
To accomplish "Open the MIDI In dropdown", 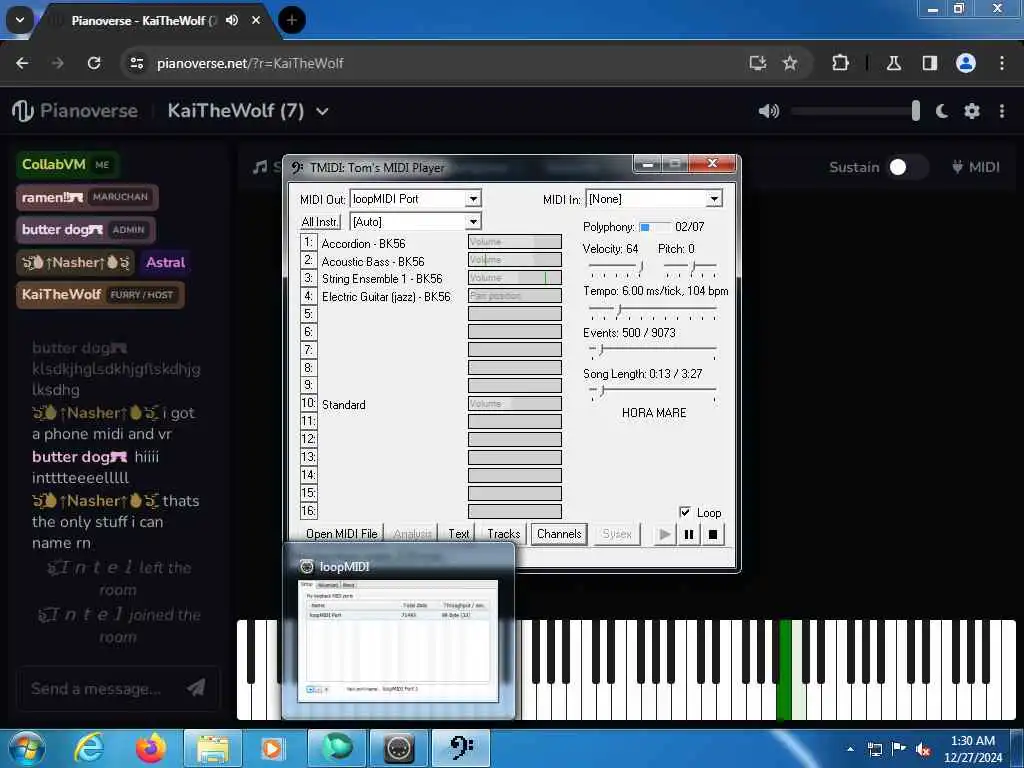I will pyautogui.click(x=714, y=199).
